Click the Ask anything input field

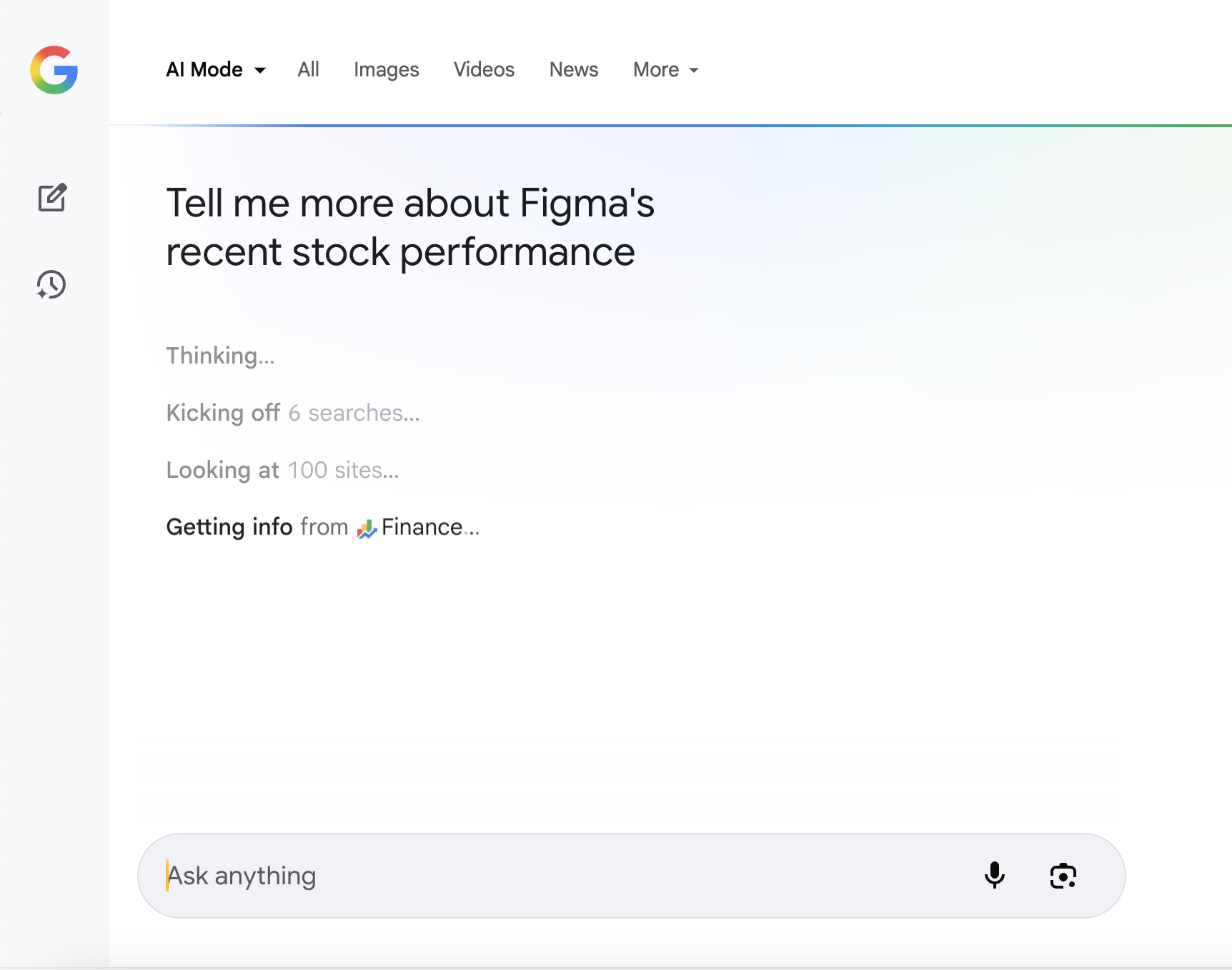[557, 876]
